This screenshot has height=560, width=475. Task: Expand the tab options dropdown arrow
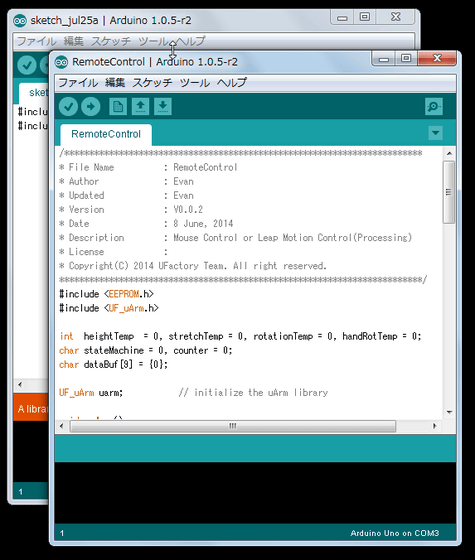click(x=435, y=133)
